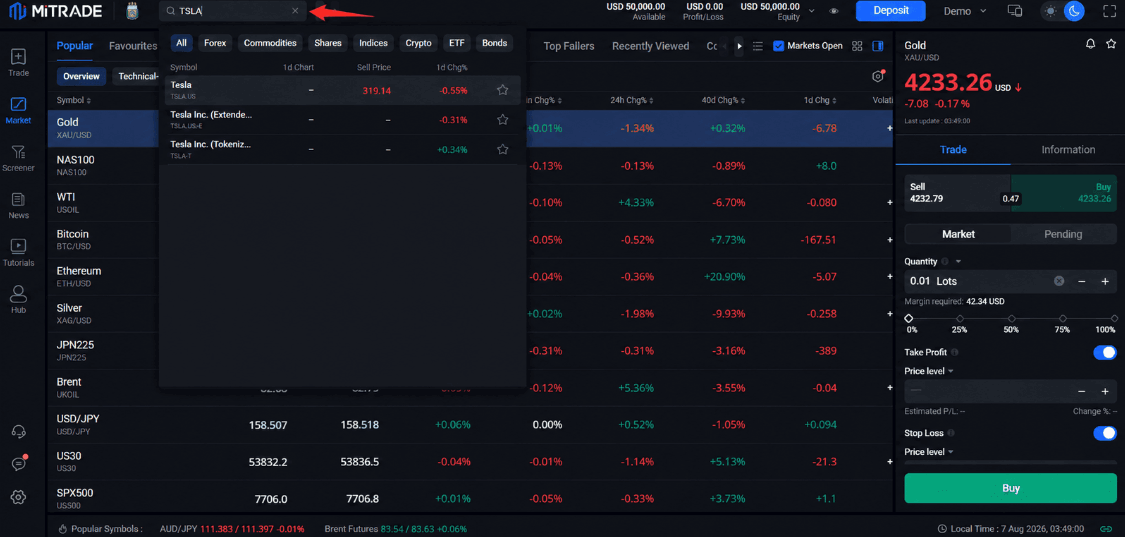Toggle the side panel layout icon
This screenshot has height=537, width=1125.
point(877,46)
